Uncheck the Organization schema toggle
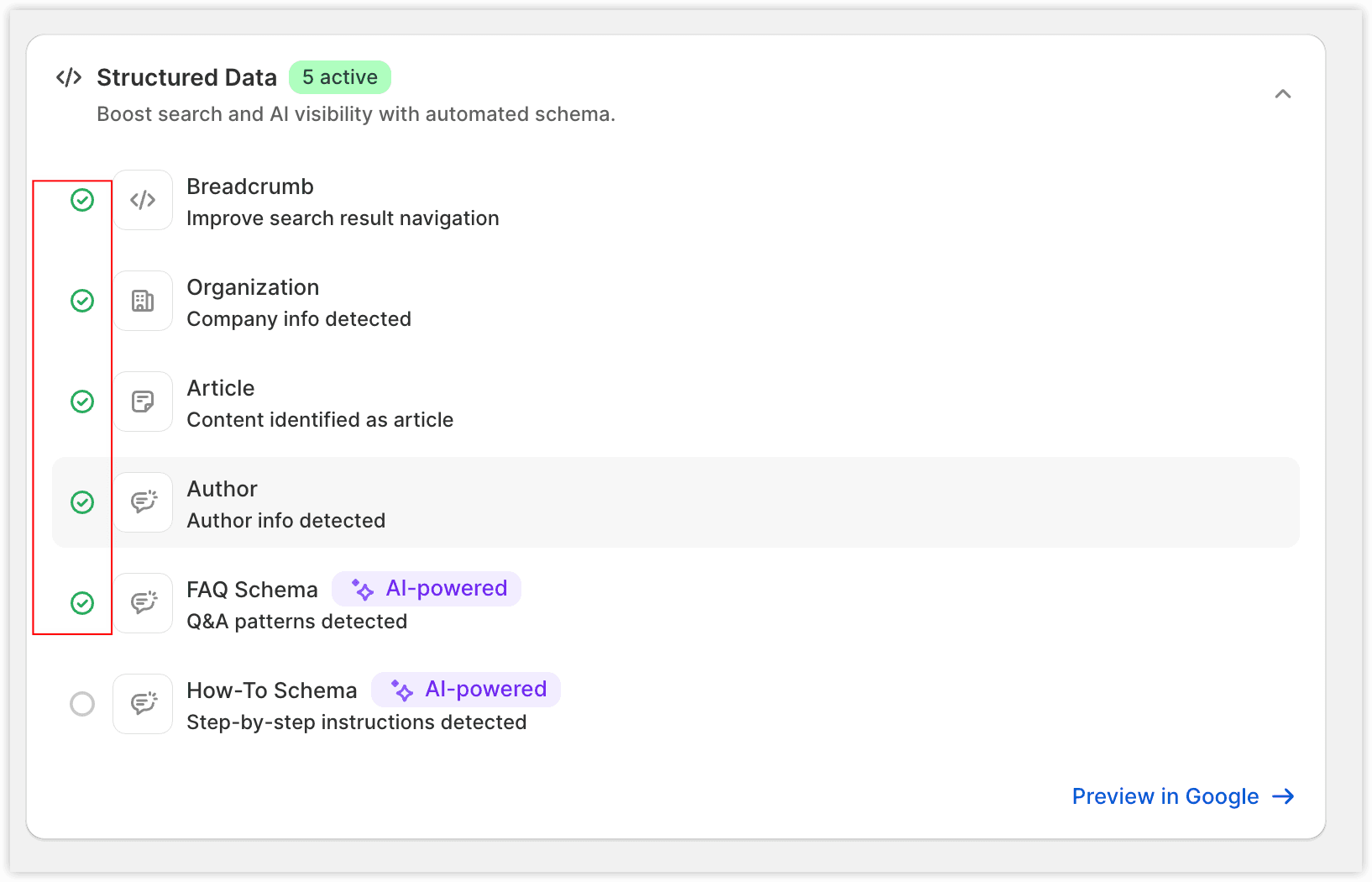 [x=82, y=301]
